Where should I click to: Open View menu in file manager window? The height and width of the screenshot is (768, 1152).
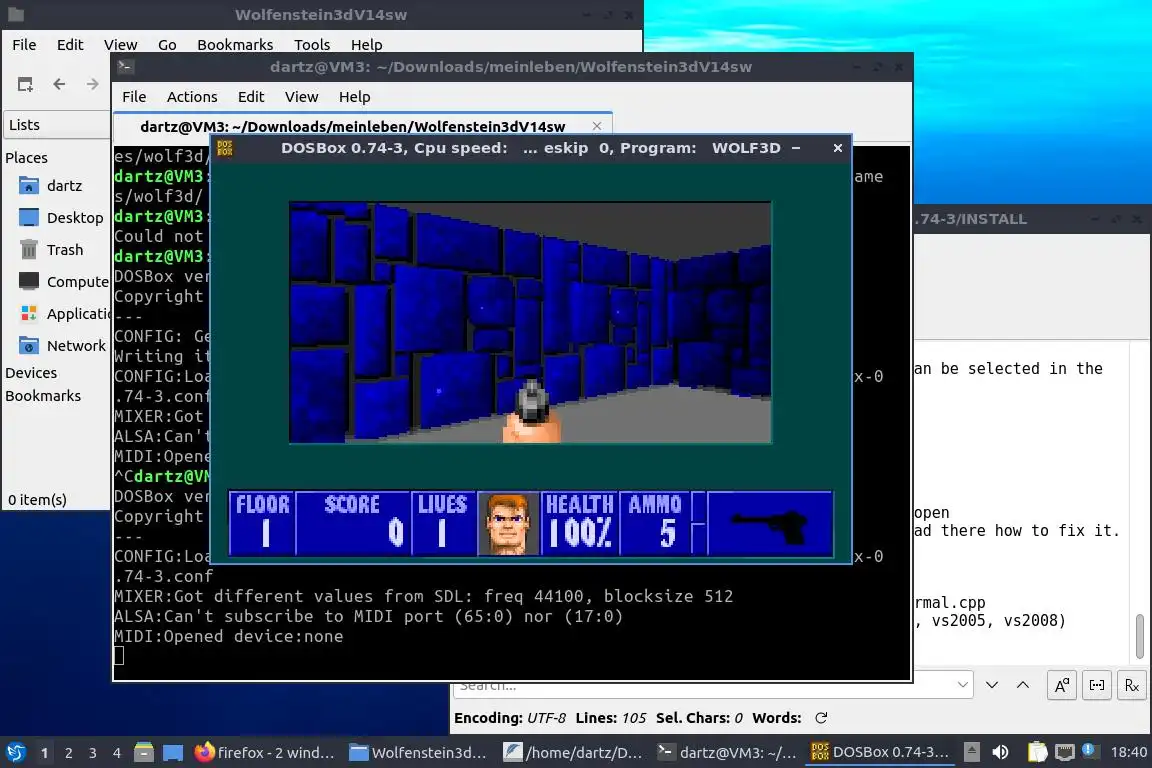click(x=120, y=45)
